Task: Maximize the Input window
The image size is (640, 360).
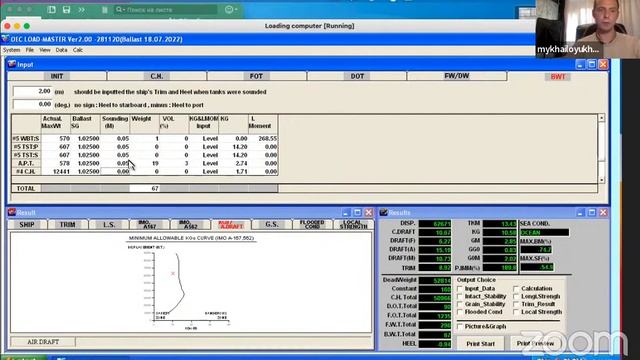Action: pyautogui.click(x=592, y=64)
